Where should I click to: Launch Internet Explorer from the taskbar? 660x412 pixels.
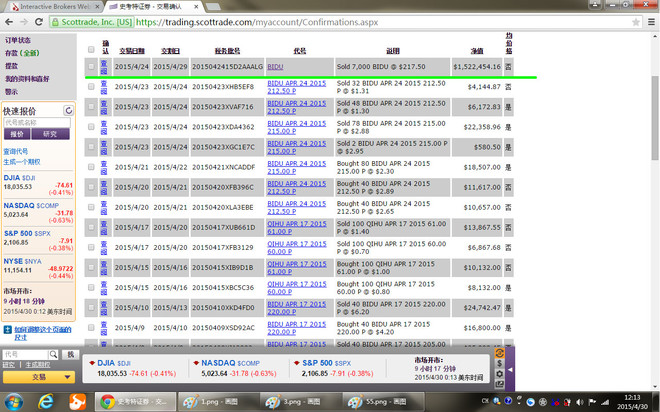(x=45, y=402)
